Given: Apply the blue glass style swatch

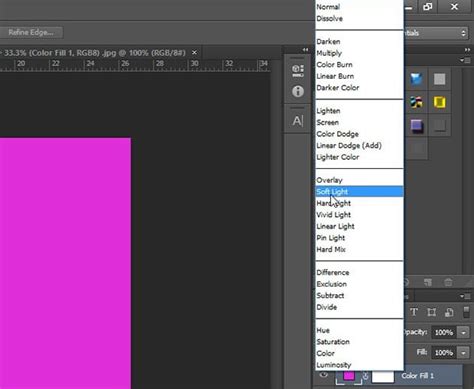Looking at the screenshot, I should (416, 79).
